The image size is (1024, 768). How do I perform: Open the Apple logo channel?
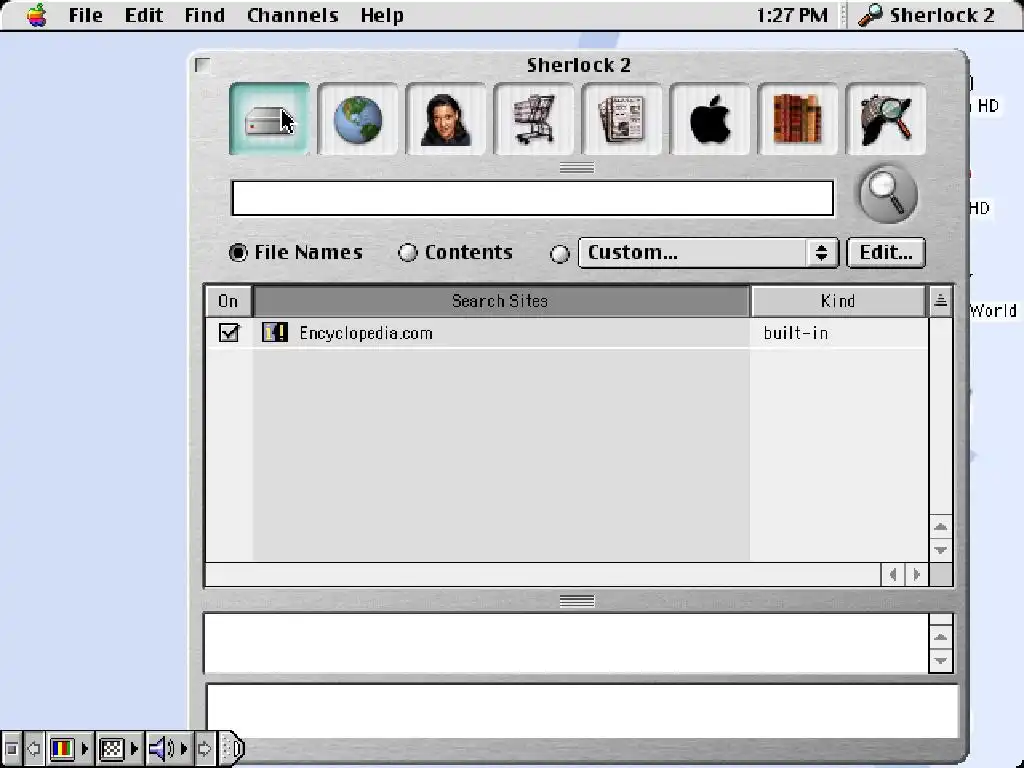710,119
